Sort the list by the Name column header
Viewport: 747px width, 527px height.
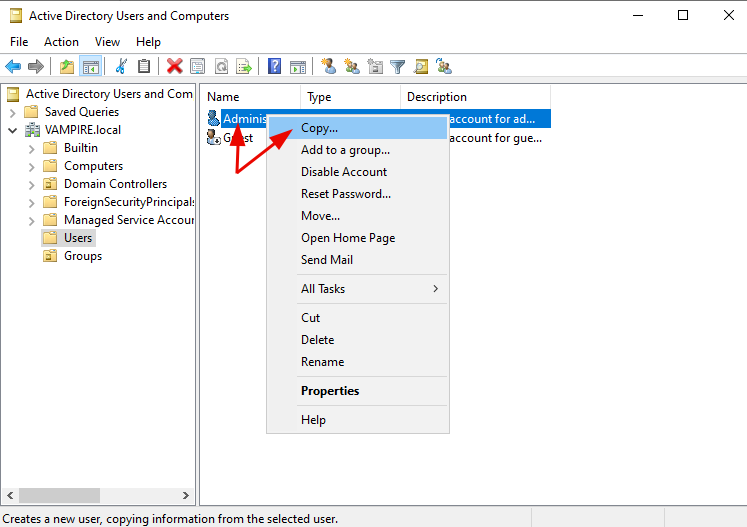(251, 97)
